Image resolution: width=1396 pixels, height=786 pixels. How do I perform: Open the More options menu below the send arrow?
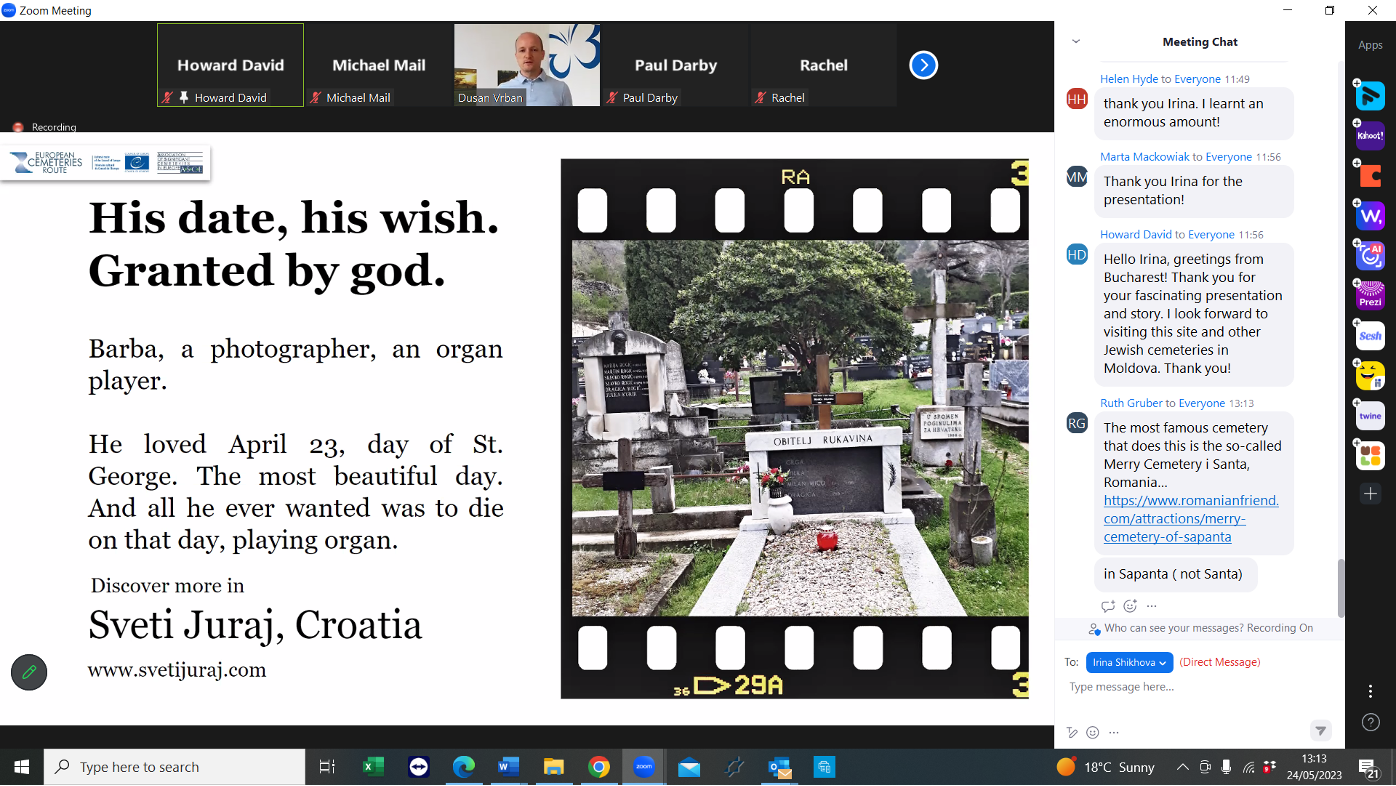[1113, 732]
